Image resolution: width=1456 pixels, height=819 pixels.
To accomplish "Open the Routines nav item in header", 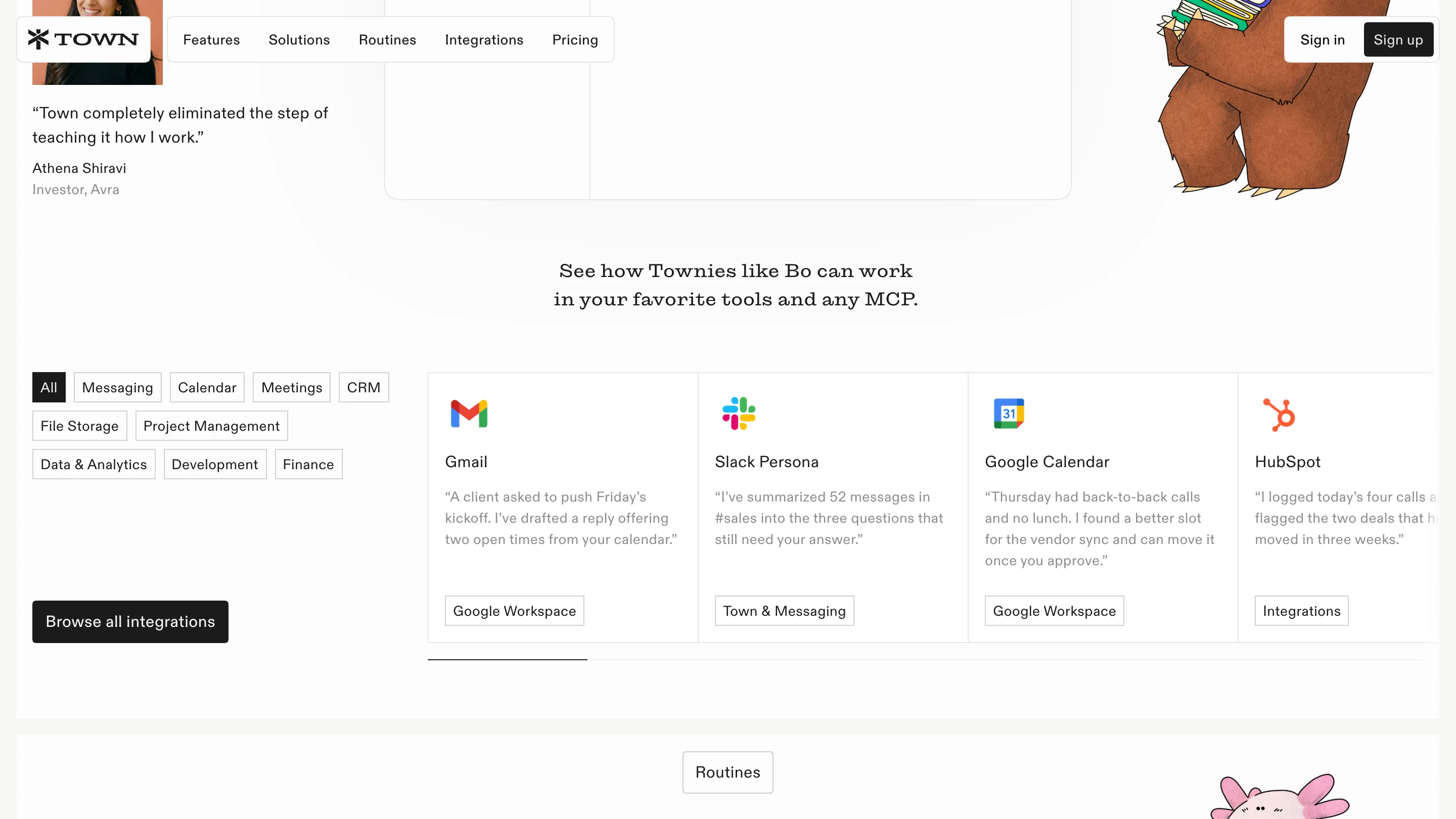I will point(387,39).
